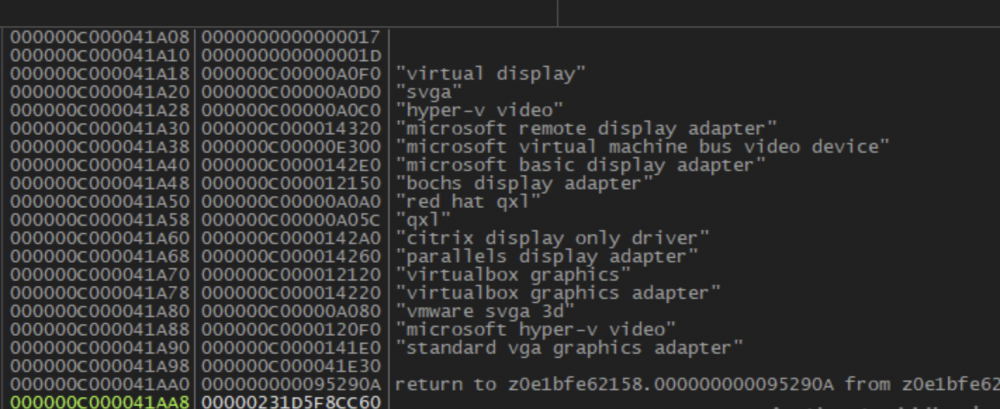Select stack address 000000C000041A40

pyautogui.click(x=99, y=165)
